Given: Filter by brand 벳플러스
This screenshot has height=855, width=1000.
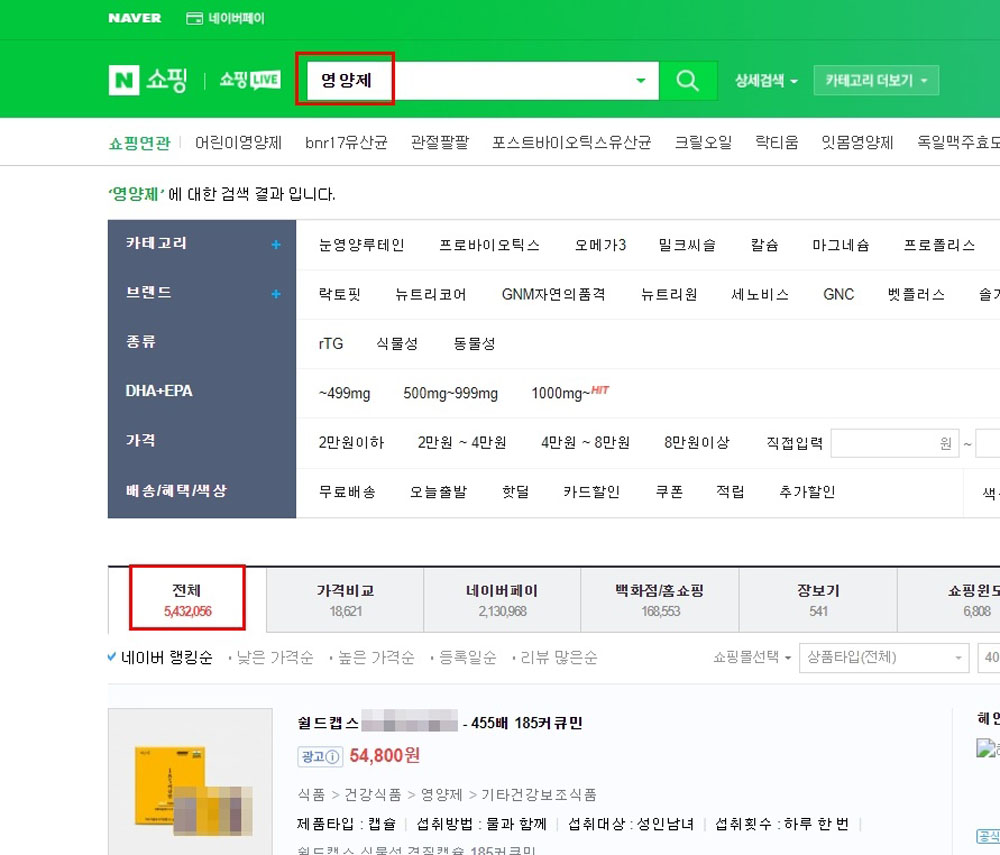Looking at the screenshot, I should 916,294.
